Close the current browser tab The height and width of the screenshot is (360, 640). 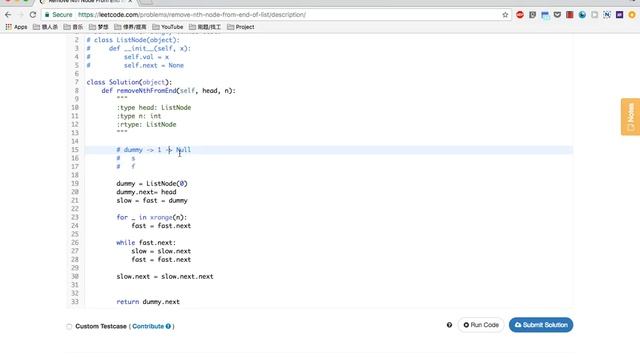tap(130, 2)
